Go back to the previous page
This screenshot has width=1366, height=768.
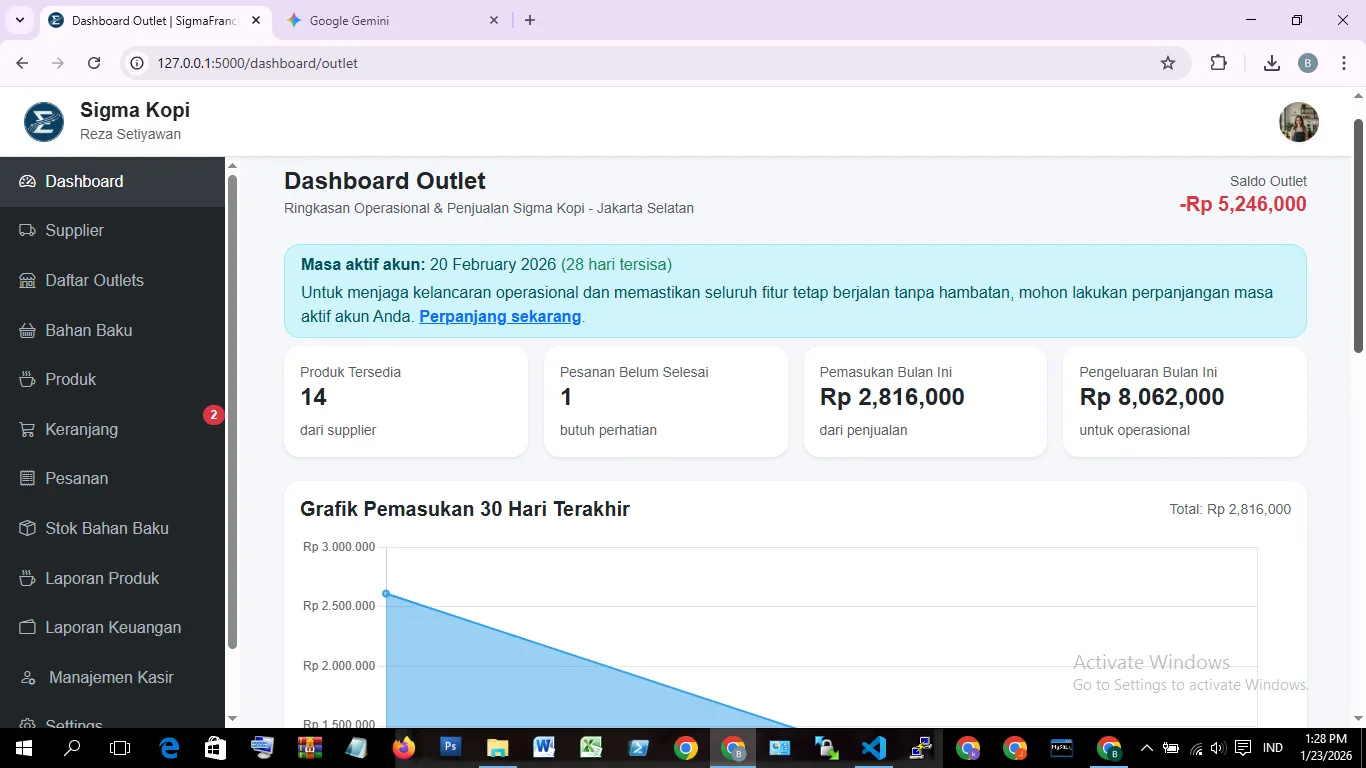[22, 63]
